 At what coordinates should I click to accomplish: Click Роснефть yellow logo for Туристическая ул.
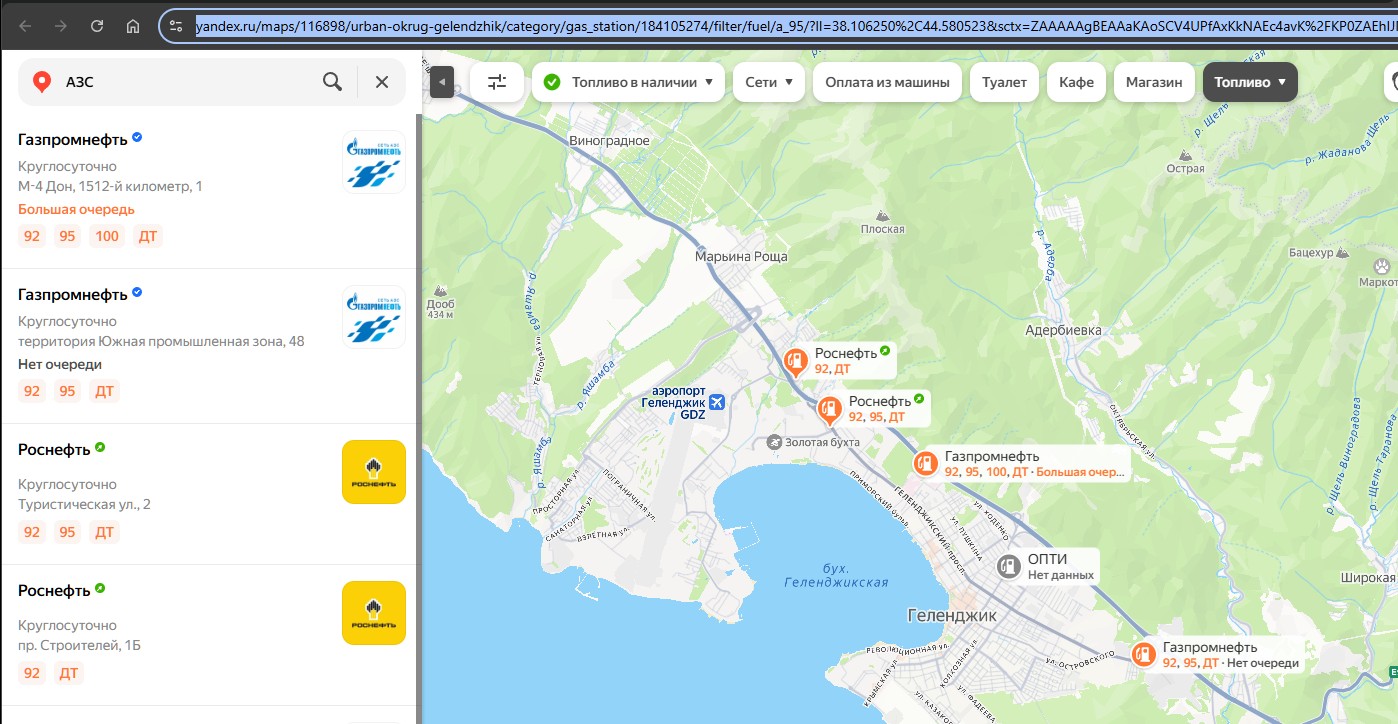click(374, 472)
